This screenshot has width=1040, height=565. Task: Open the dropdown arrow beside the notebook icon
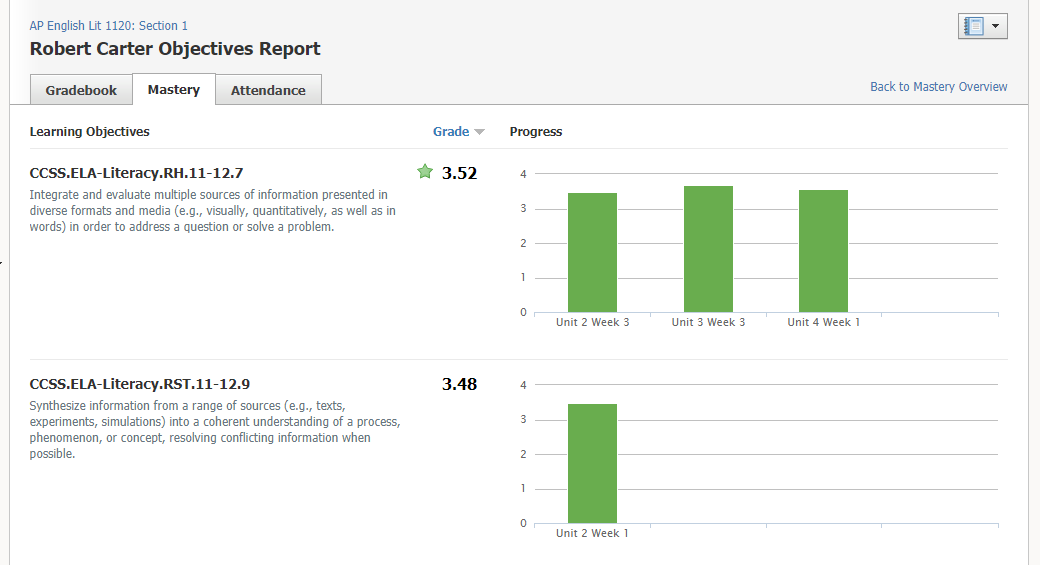[996, 27]
